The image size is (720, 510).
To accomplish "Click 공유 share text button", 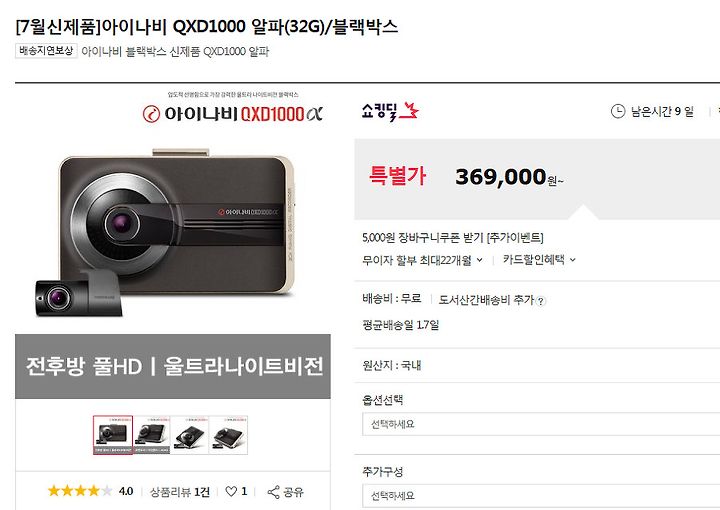I will point(293,492).
